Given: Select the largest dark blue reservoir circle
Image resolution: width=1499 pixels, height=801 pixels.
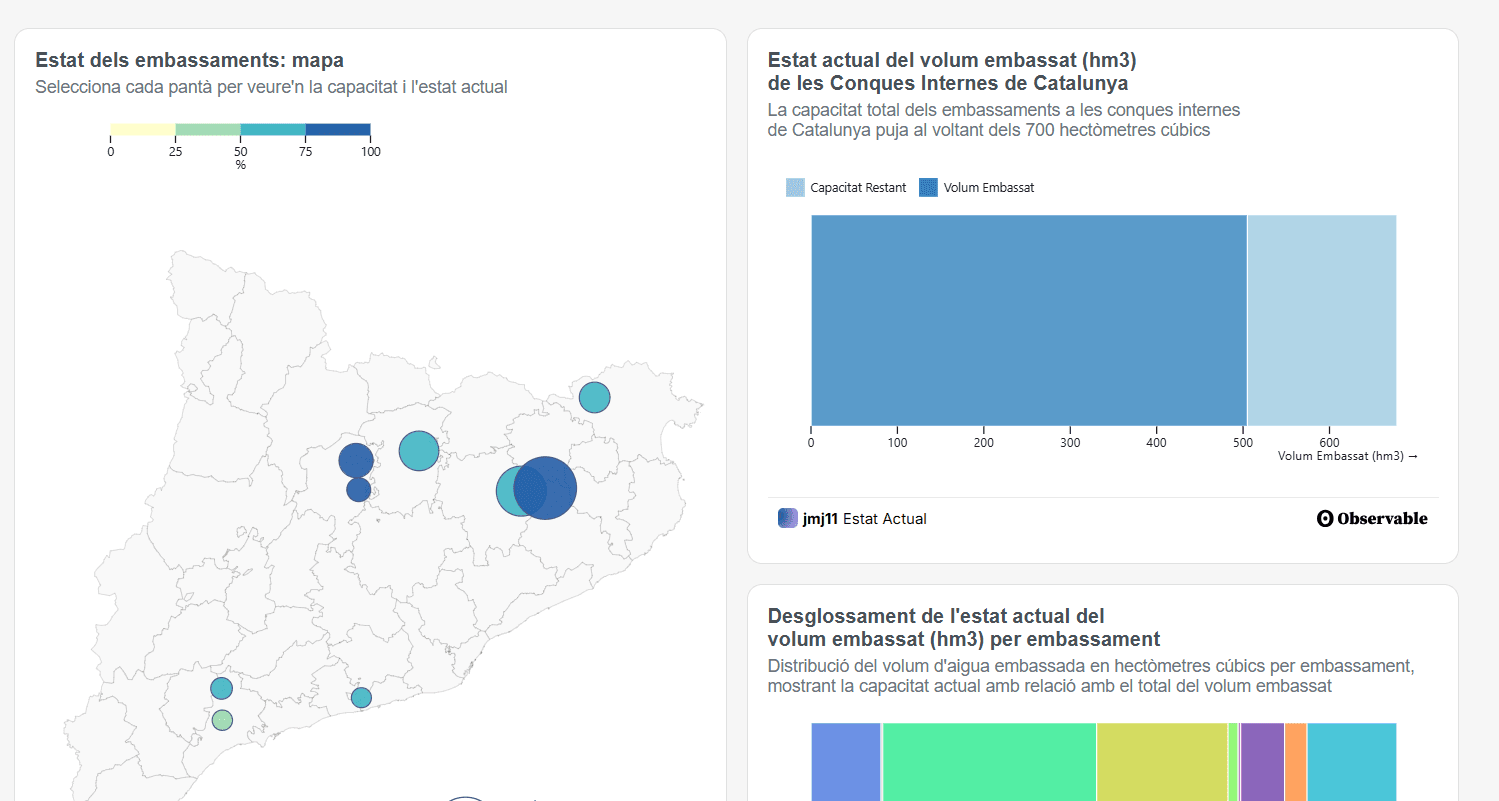Looking at the screenshot, I should (545, 488).
